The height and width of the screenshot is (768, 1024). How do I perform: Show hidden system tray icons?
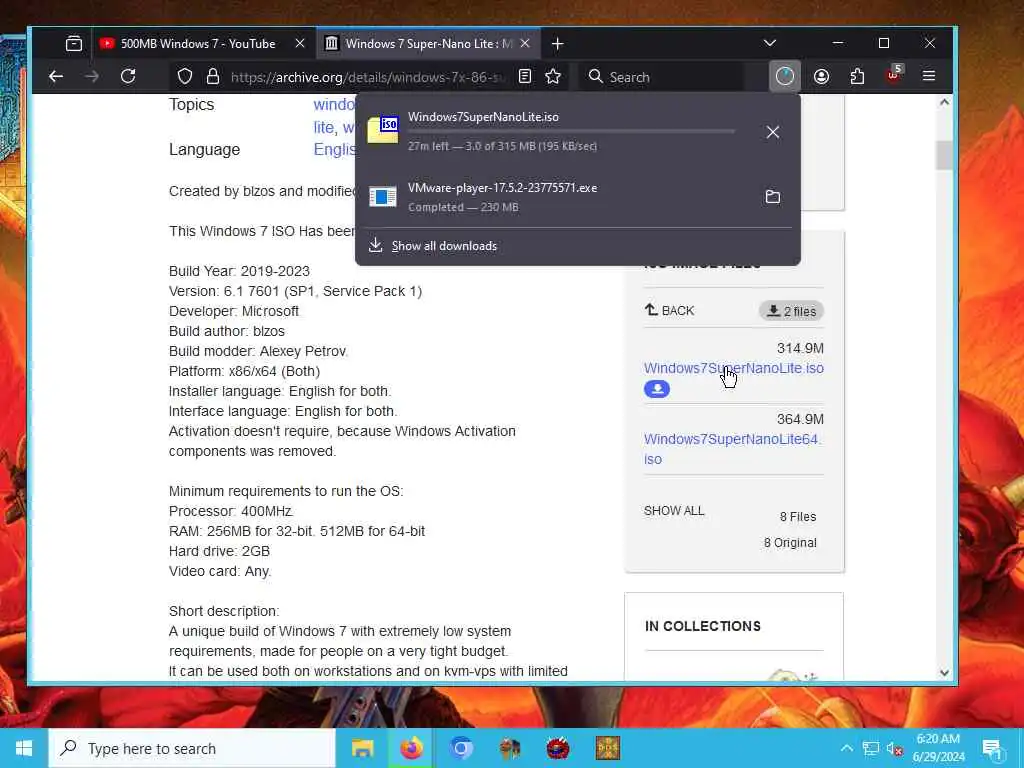click(x=846, y=748)
